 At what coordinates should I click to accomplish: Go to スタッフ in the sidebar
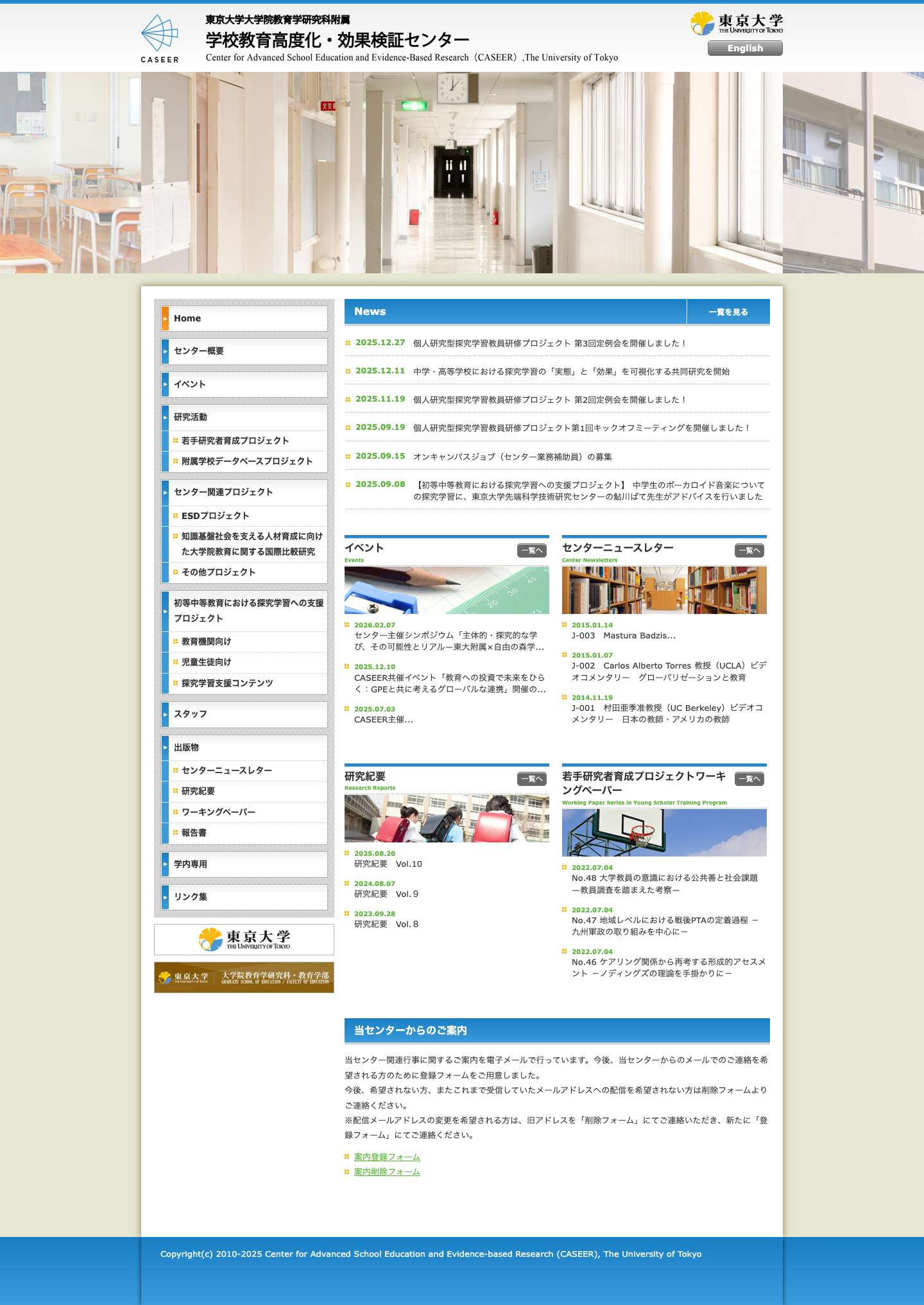pos(244,714)
